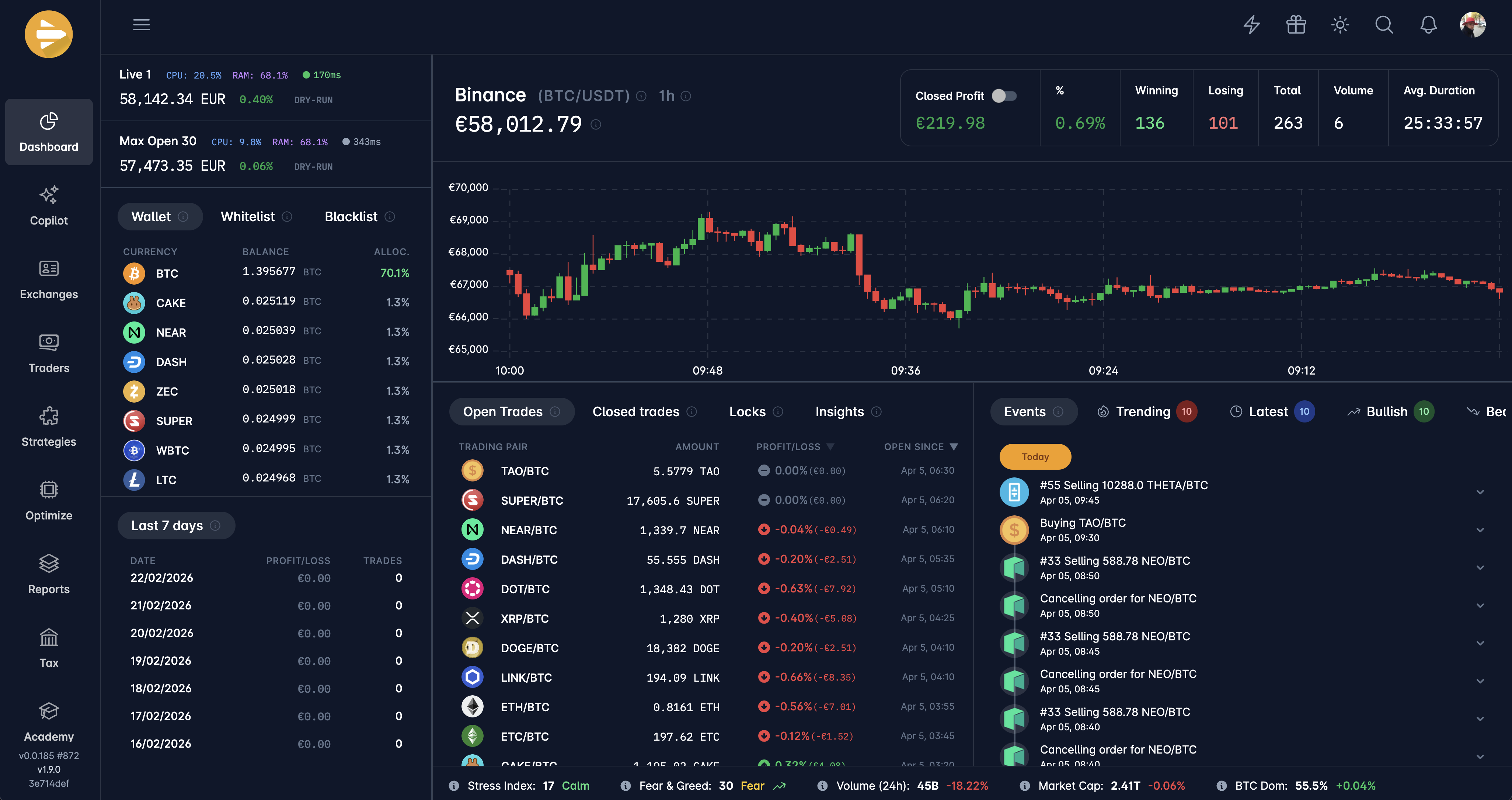
Task: Sort trades by the PROFIT/LOSS column arrow
Action: 830,447
